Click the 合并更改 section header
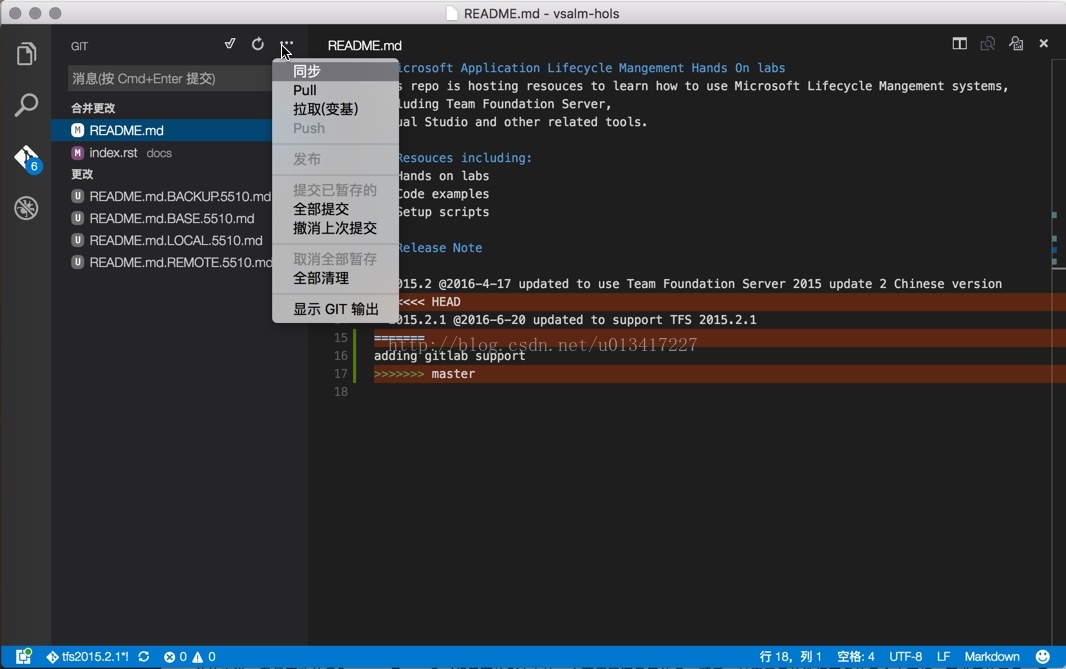Image resolution: width=1066 pixels, height=669 pixels. click(x=93, y=108)
